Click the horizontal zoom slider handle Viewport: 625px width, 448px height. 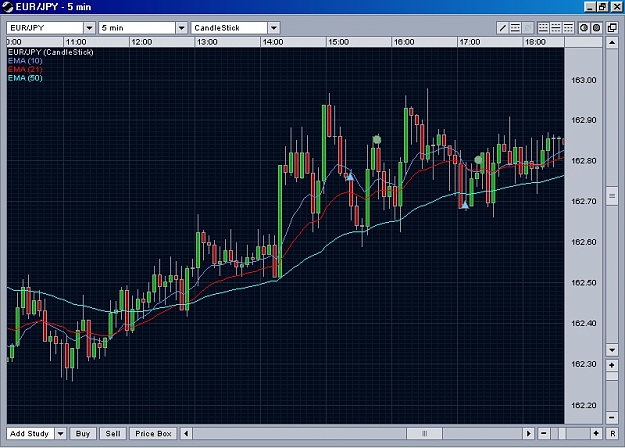pos(562,433)
